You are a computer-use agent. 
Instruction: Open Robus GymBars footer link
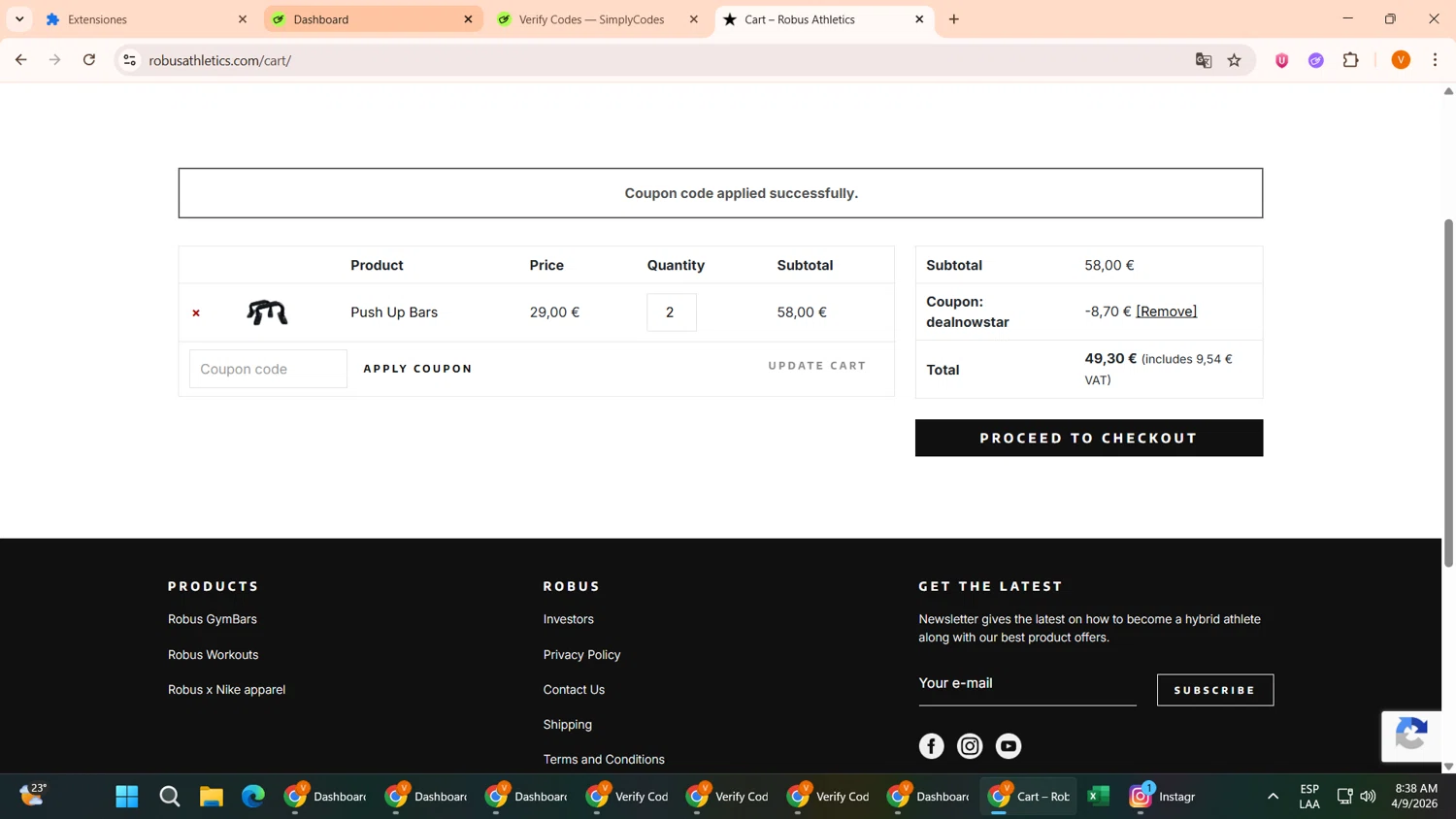tap(213, 619)
